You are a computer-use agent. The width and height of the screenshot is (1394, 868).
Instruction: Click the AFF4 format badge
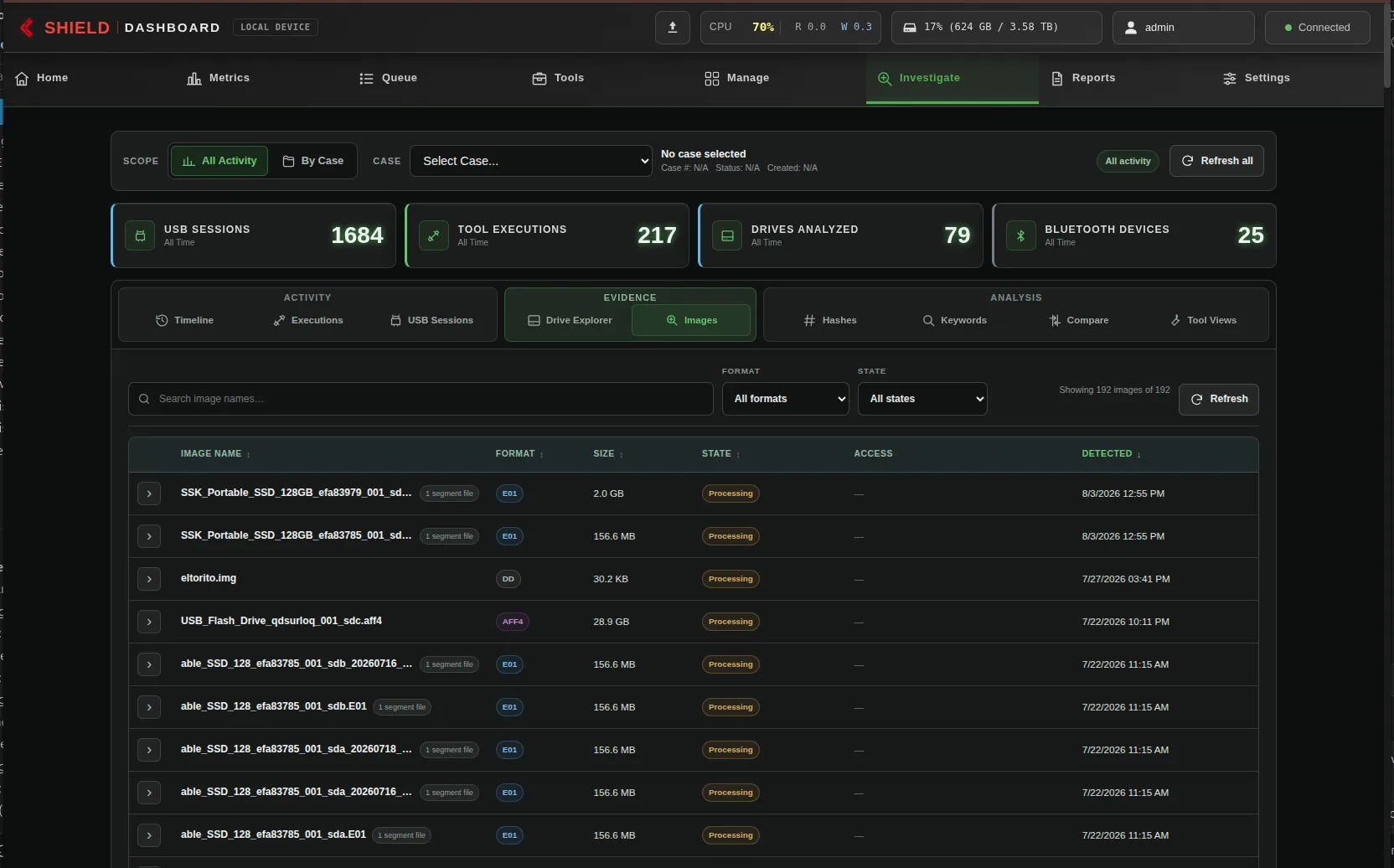pyautogui.click(x=513, y=622)
